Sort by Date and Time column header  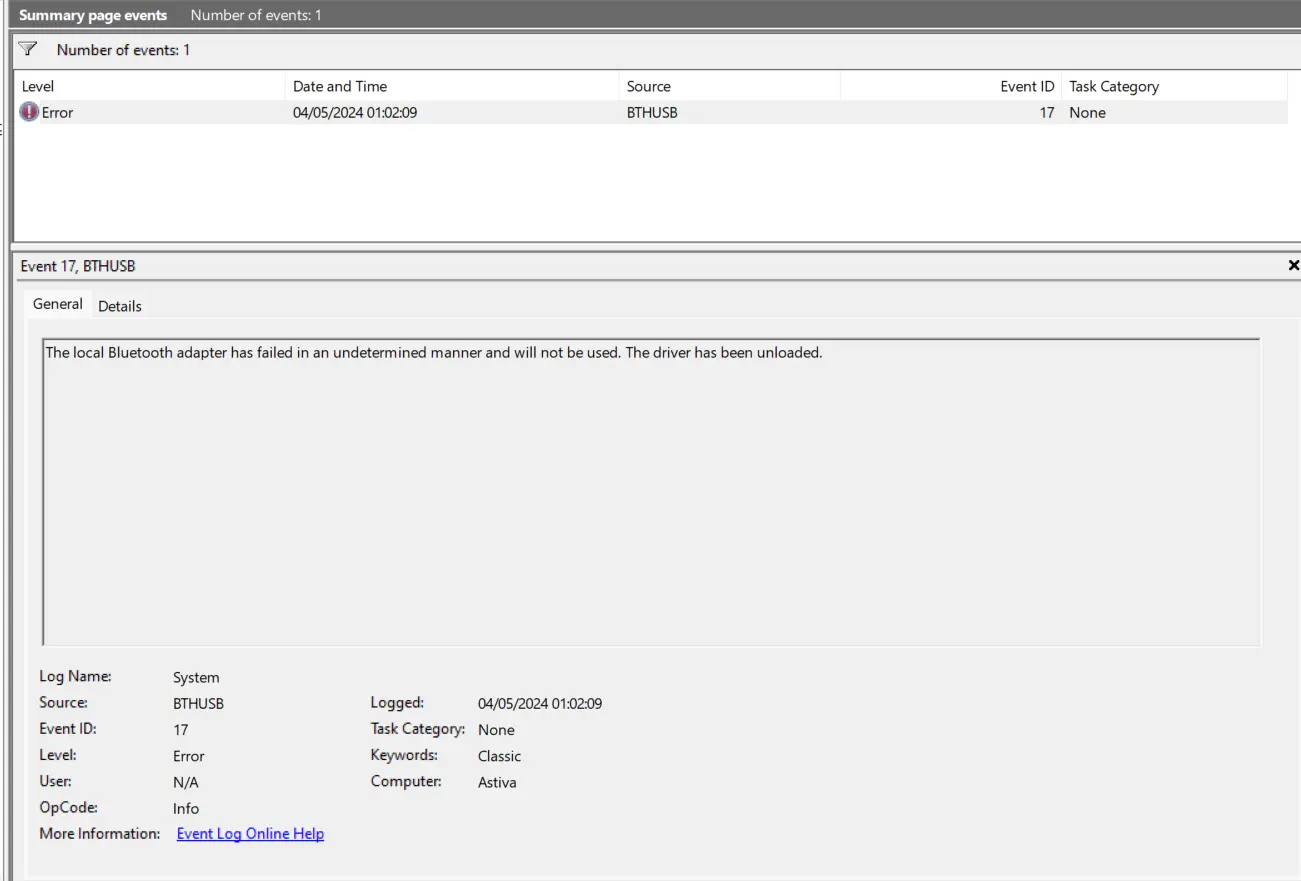[x=452, y=86]
